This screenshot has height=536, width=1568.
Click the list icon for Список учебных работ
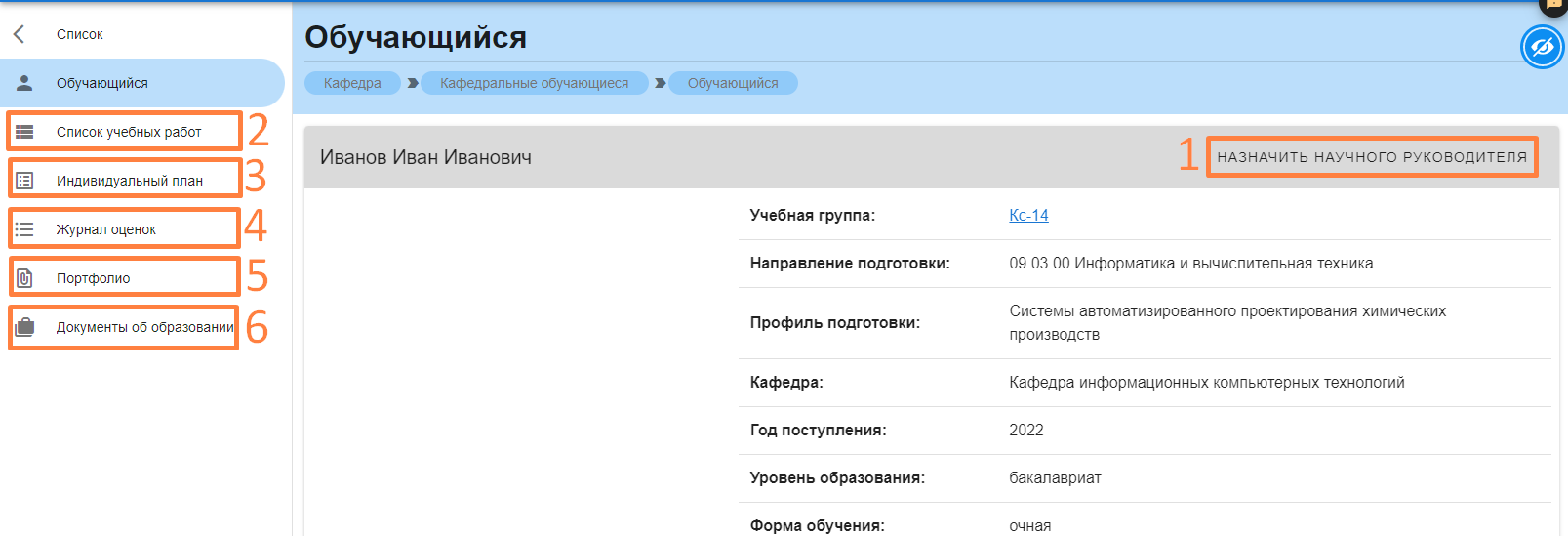click(24, 132)
